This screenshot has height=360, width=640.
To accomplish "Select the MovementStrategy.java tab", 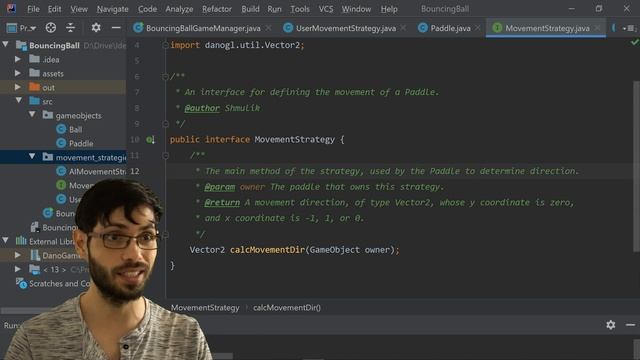I will point(547,28).
